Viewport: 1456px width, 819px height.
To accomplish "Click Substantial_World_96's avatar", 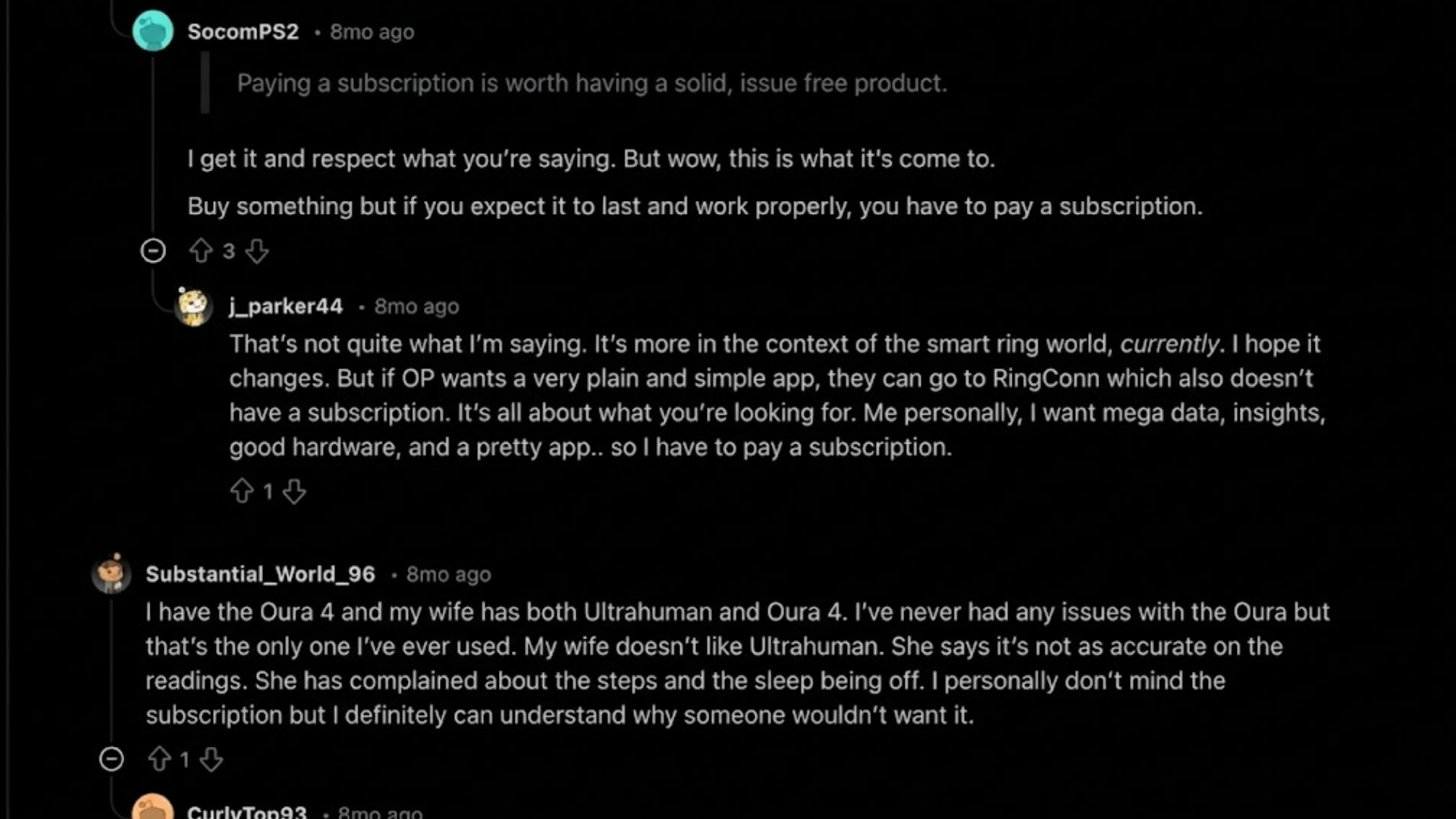I will [x=111, y=574].
